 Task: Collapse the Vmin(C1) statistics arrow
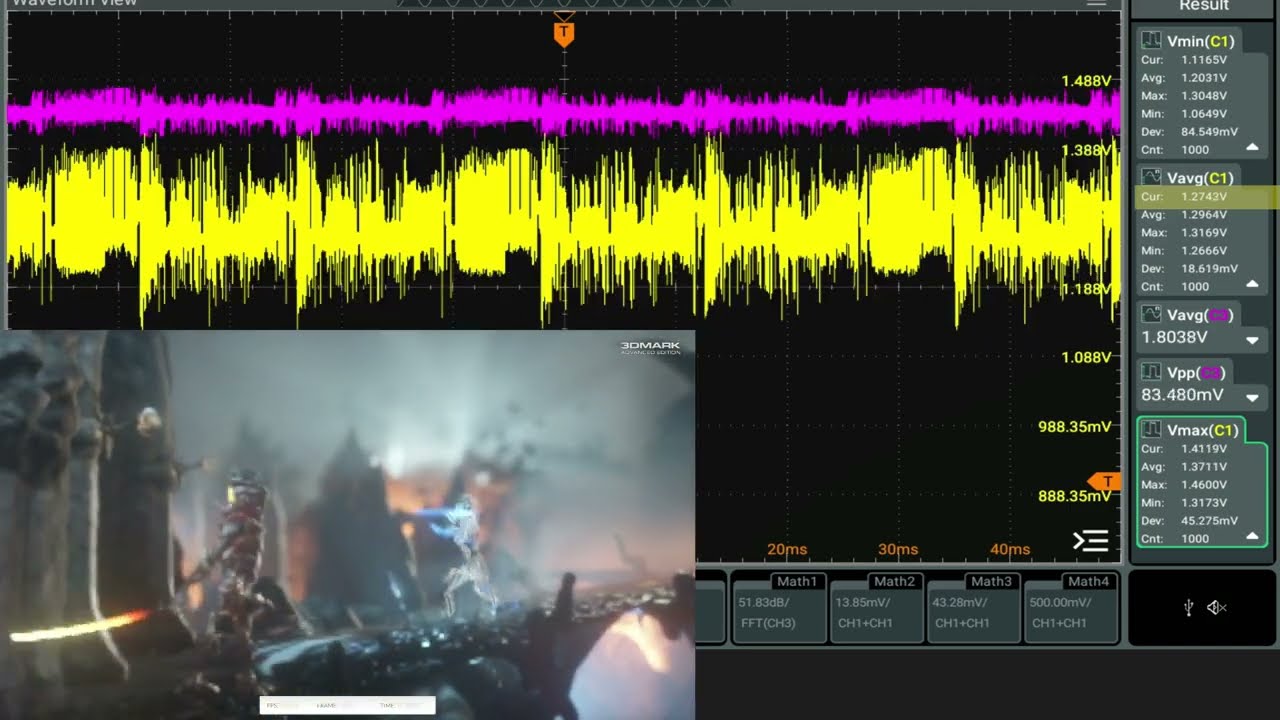[1252, 148]
